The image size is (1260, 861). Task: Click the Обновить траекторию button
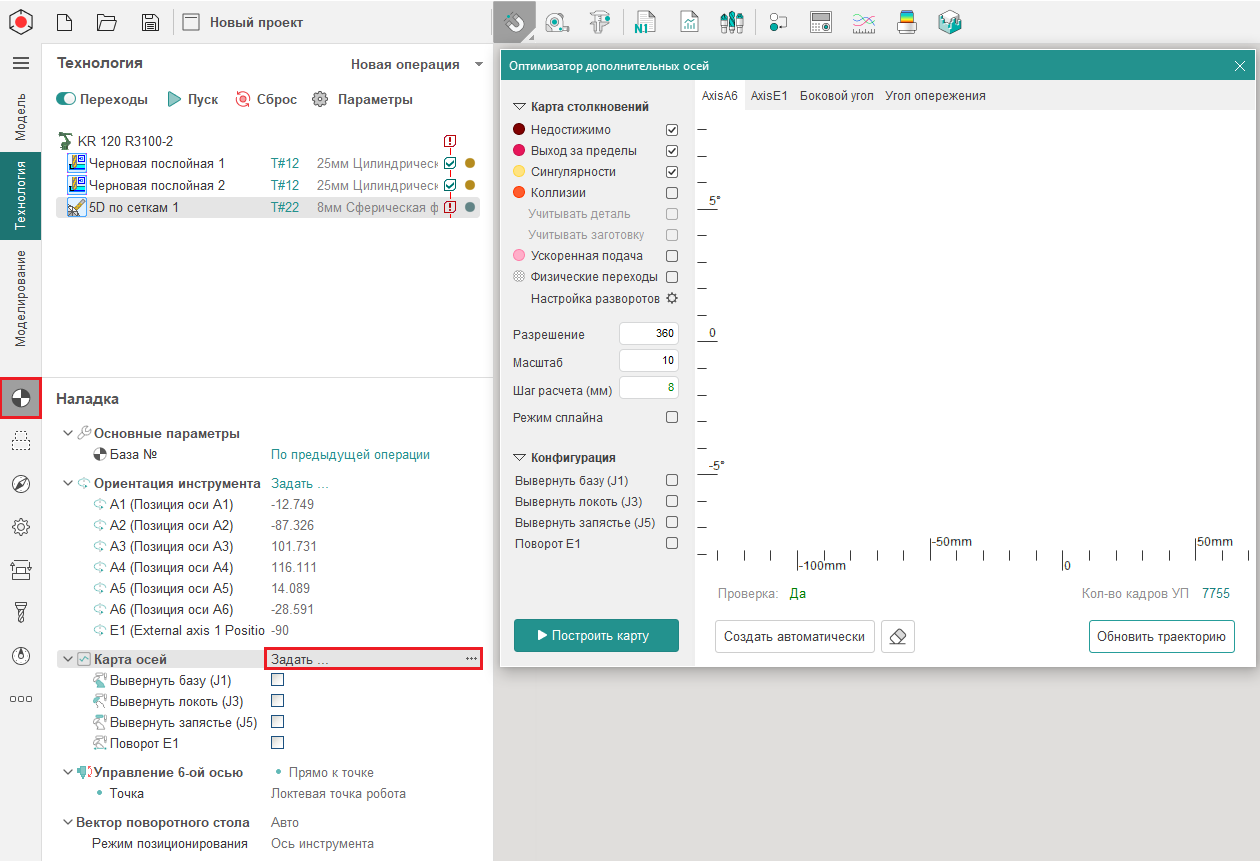coord(1161,636)
